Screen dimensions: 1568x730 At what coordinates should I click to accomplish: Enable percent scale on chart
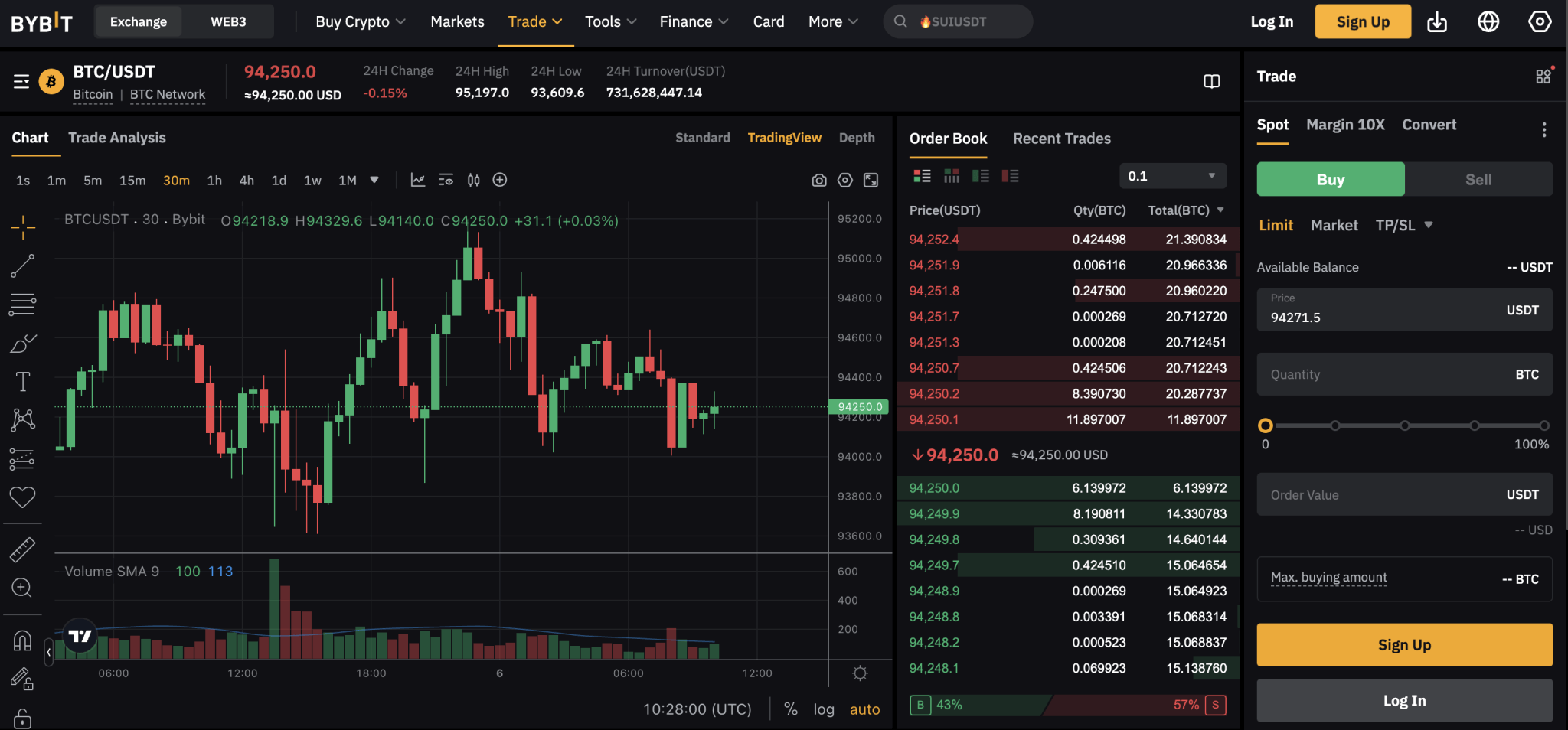click(791, 709)
